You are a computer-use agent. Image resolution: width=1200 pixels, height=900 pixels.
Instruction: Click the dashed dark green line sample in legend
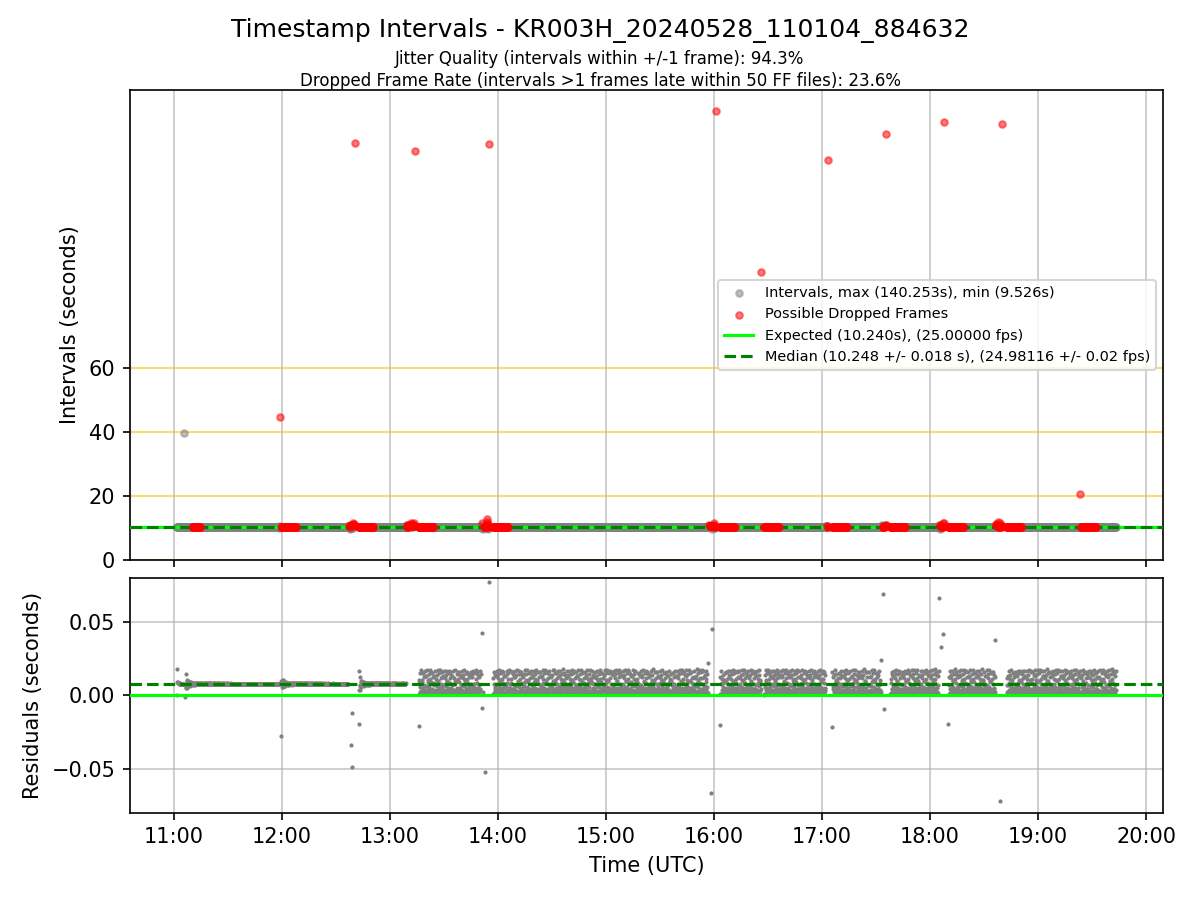pos(739,356)
